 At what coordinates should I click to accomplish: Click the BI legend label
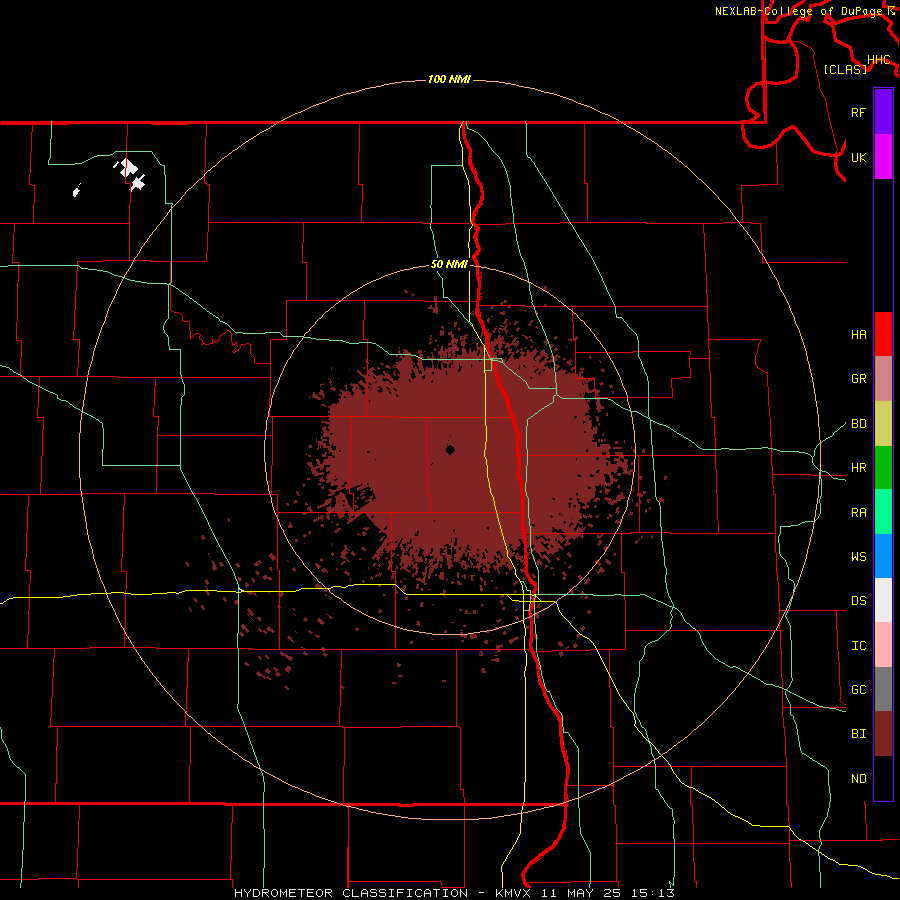[x=858, y=734]
